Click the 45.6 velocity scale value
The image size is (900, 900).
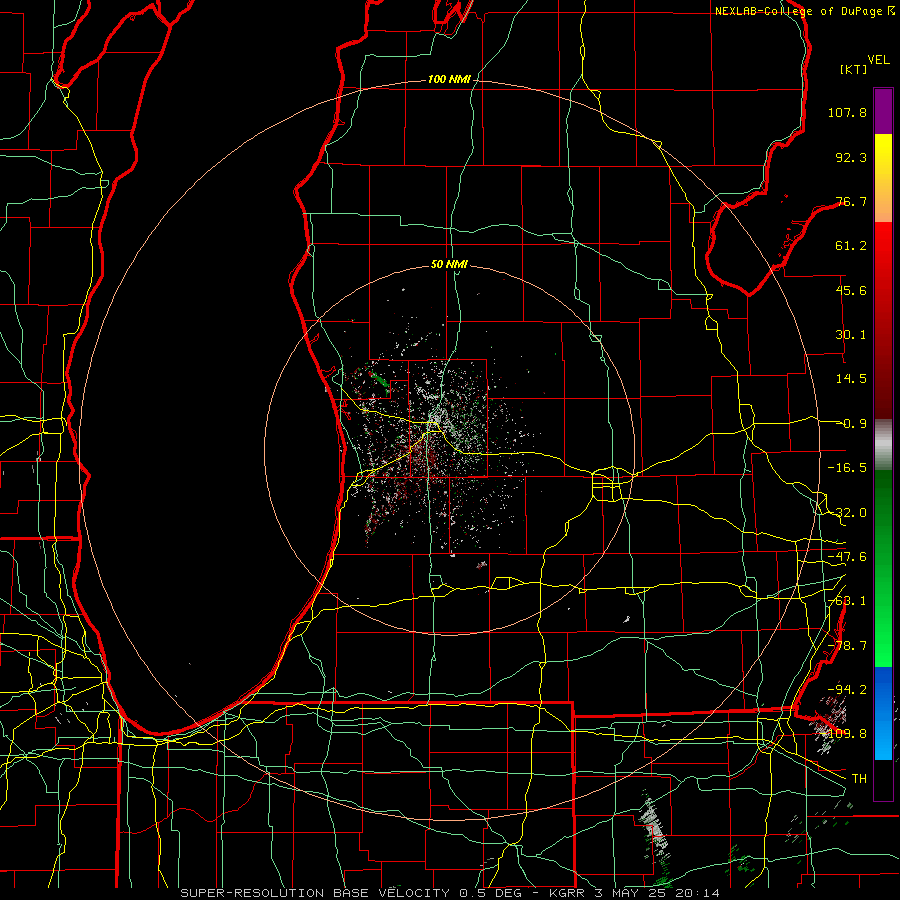(851, 290)
